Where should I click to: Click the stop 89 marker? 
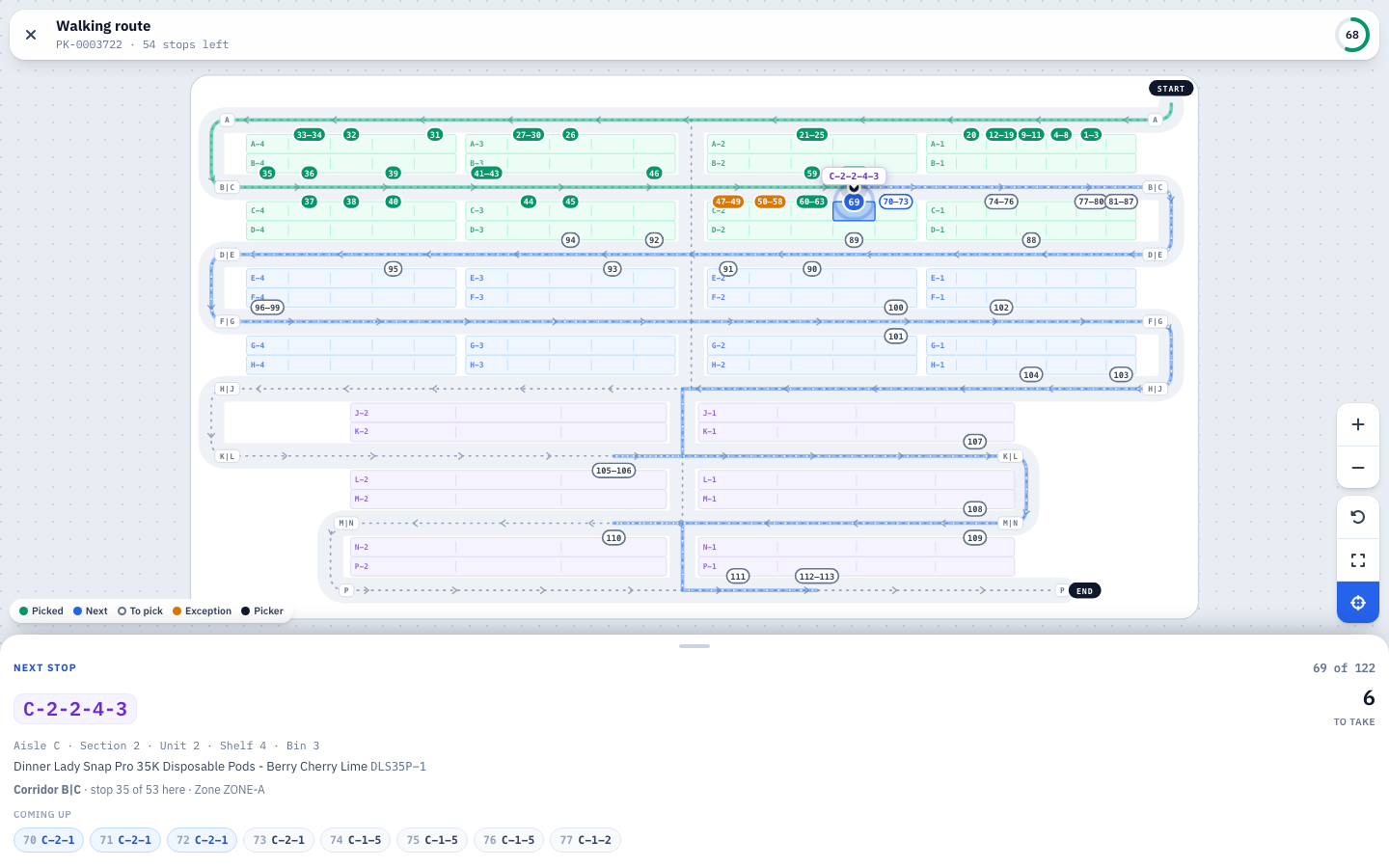[854, 240]
